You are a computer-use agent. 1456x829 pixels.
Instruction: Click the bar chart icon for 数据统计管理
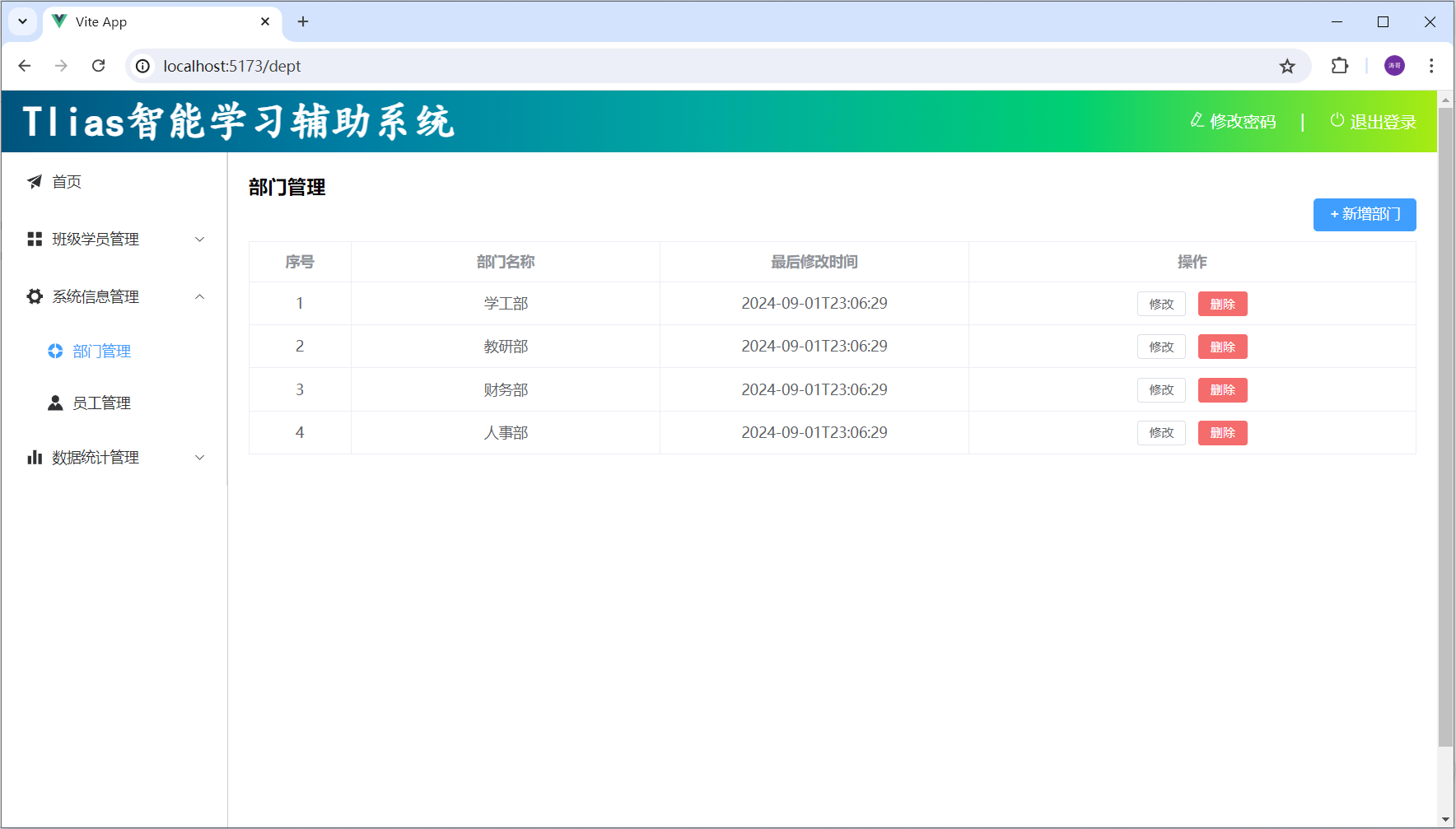(35, 458)
